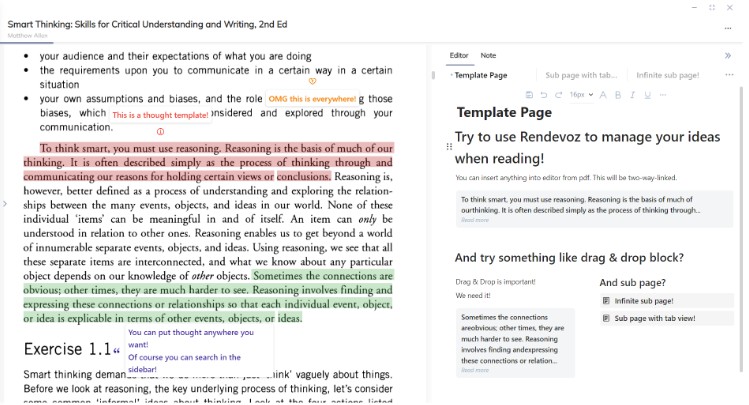Redo the last edit in editor

click(559, 95)
